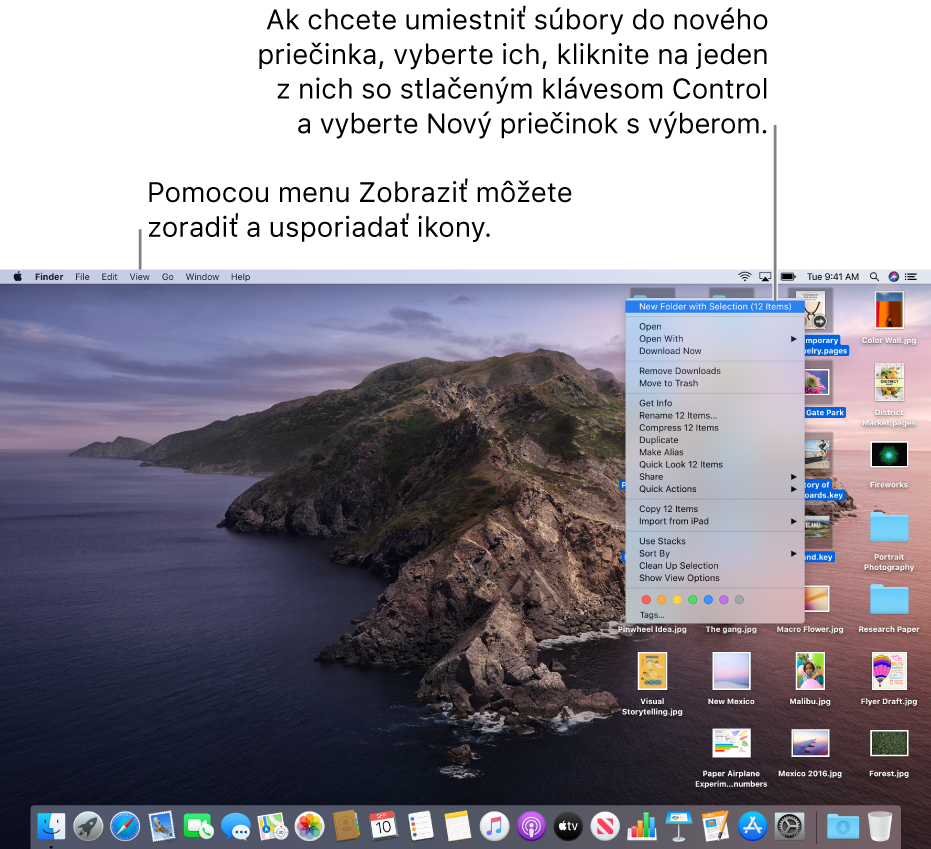
Task: Select the Malibu.jpg desktop file
Action: click(810, 679)
